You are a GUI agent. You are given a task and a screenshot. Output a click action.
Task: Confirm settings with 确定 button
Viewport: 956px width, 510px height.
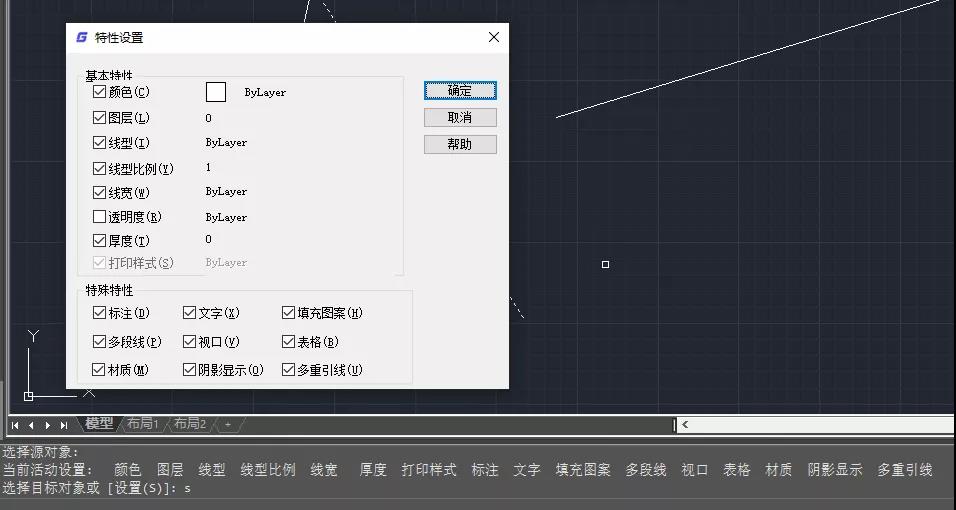460,91
